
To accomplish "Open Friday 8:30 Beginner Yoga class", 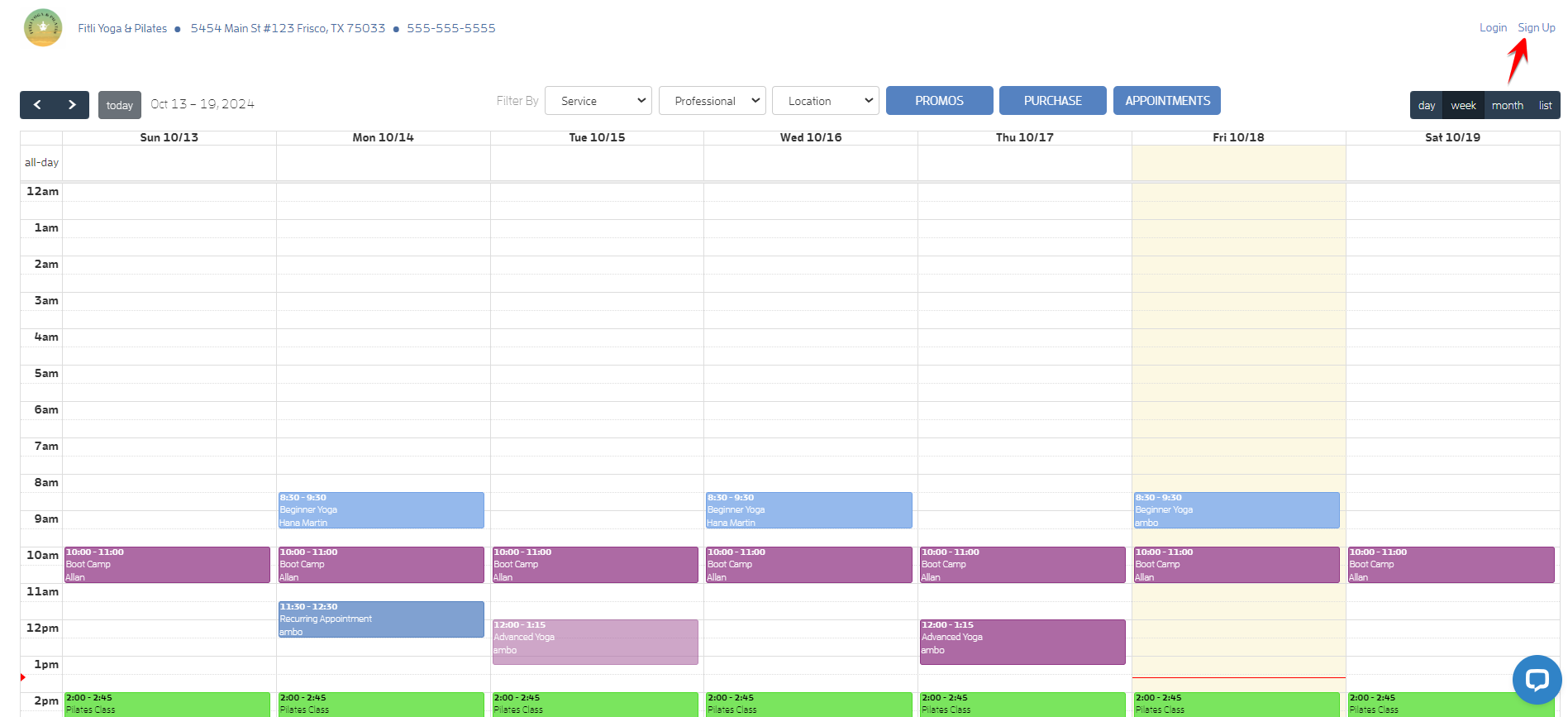I will point(1237,510).
